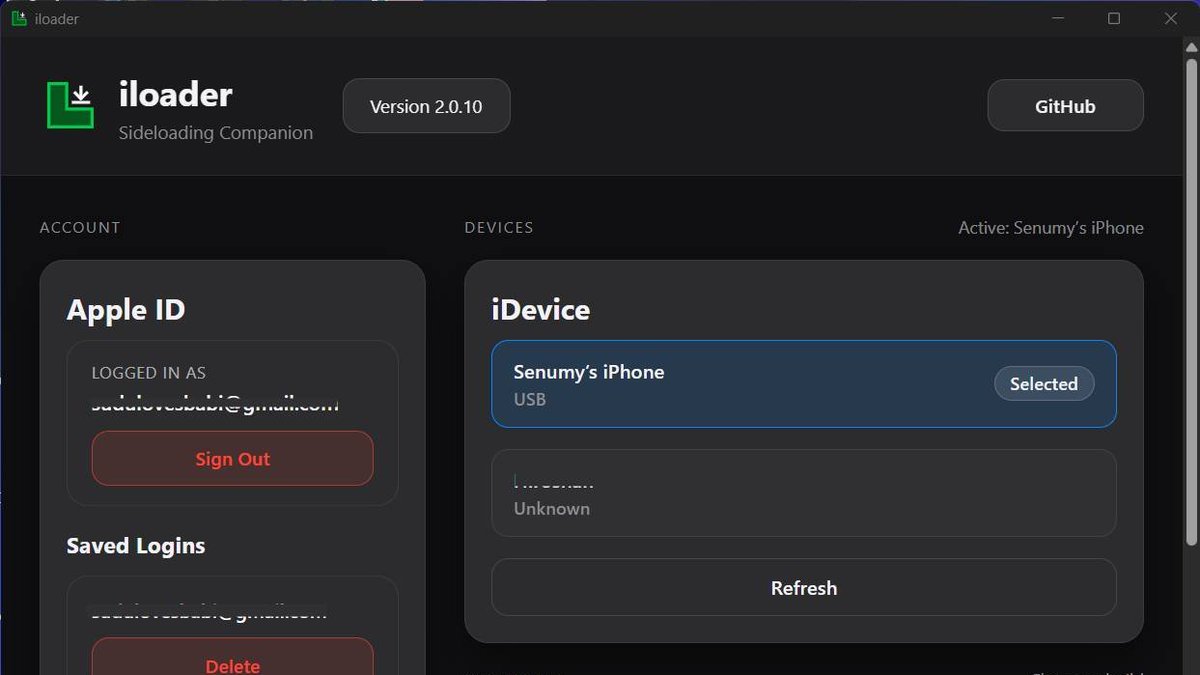Click the "ACCOUNT" section label

80,228
